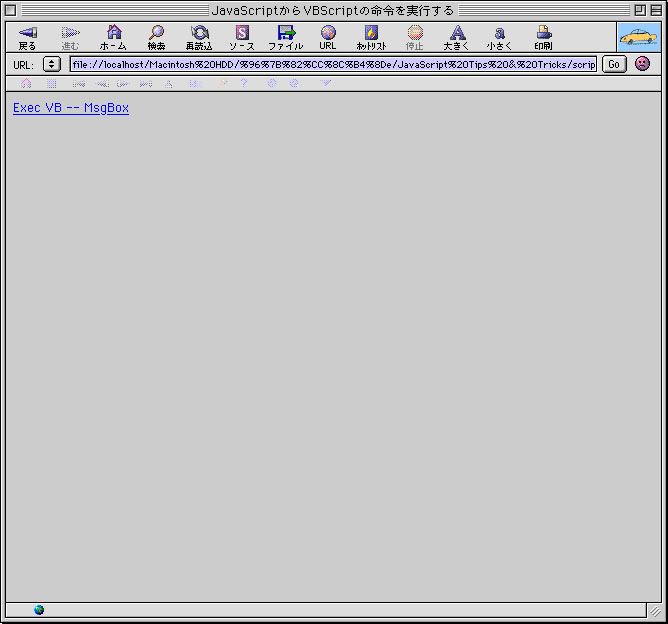Click the dimmed magnifier icon in link toolbar

[x=223, y=83]
